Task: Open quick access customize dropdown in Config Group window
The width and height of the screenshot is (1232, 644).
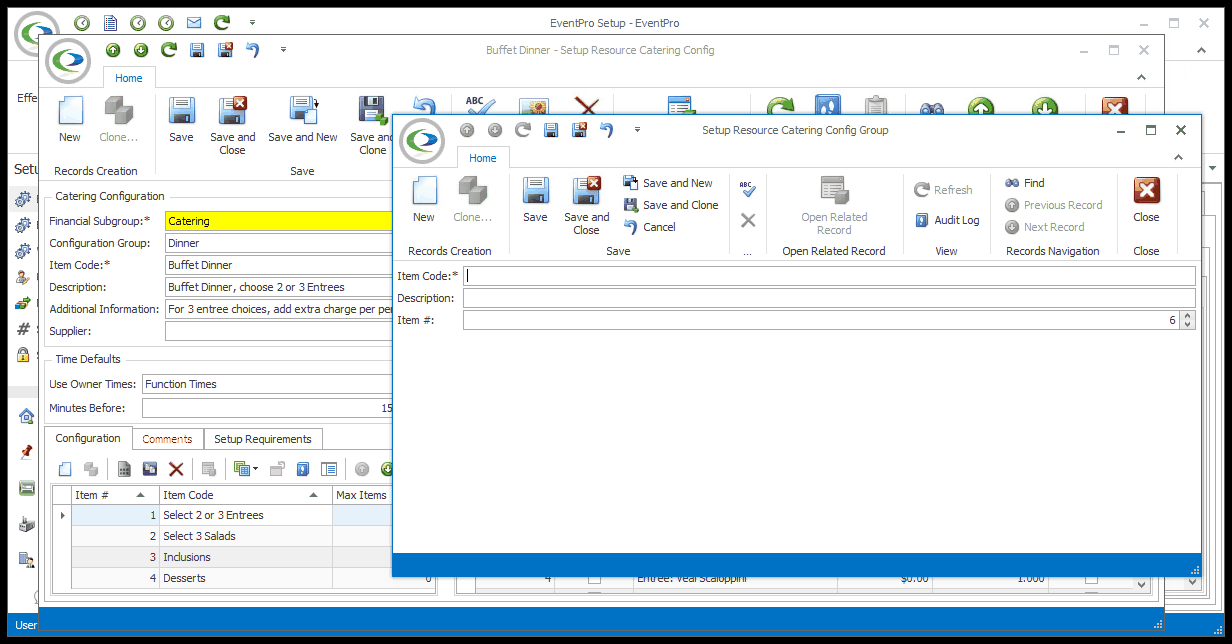Action: coord(637,130)
